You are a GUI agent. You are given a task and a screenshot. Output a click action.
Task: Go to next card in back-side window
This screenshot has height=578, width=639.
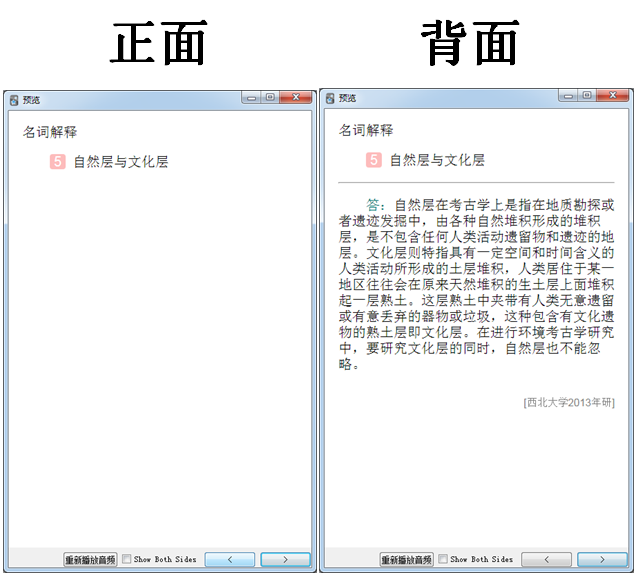pos(602,560)
